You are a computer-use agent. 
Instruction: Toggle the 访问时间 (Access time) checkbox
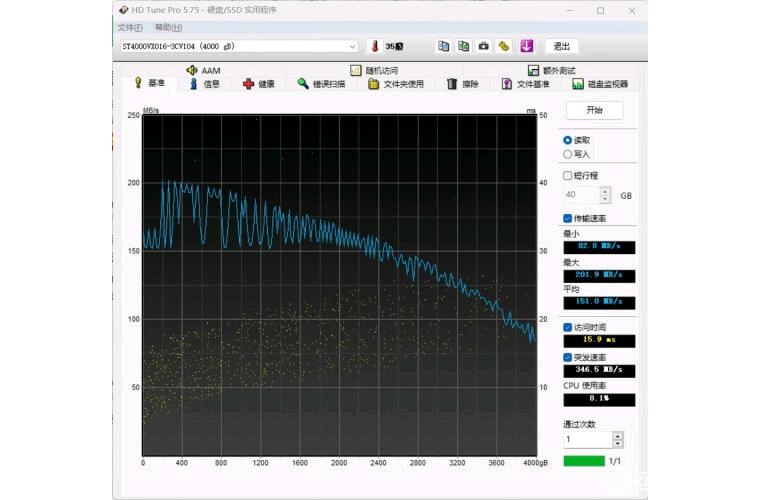568,327
